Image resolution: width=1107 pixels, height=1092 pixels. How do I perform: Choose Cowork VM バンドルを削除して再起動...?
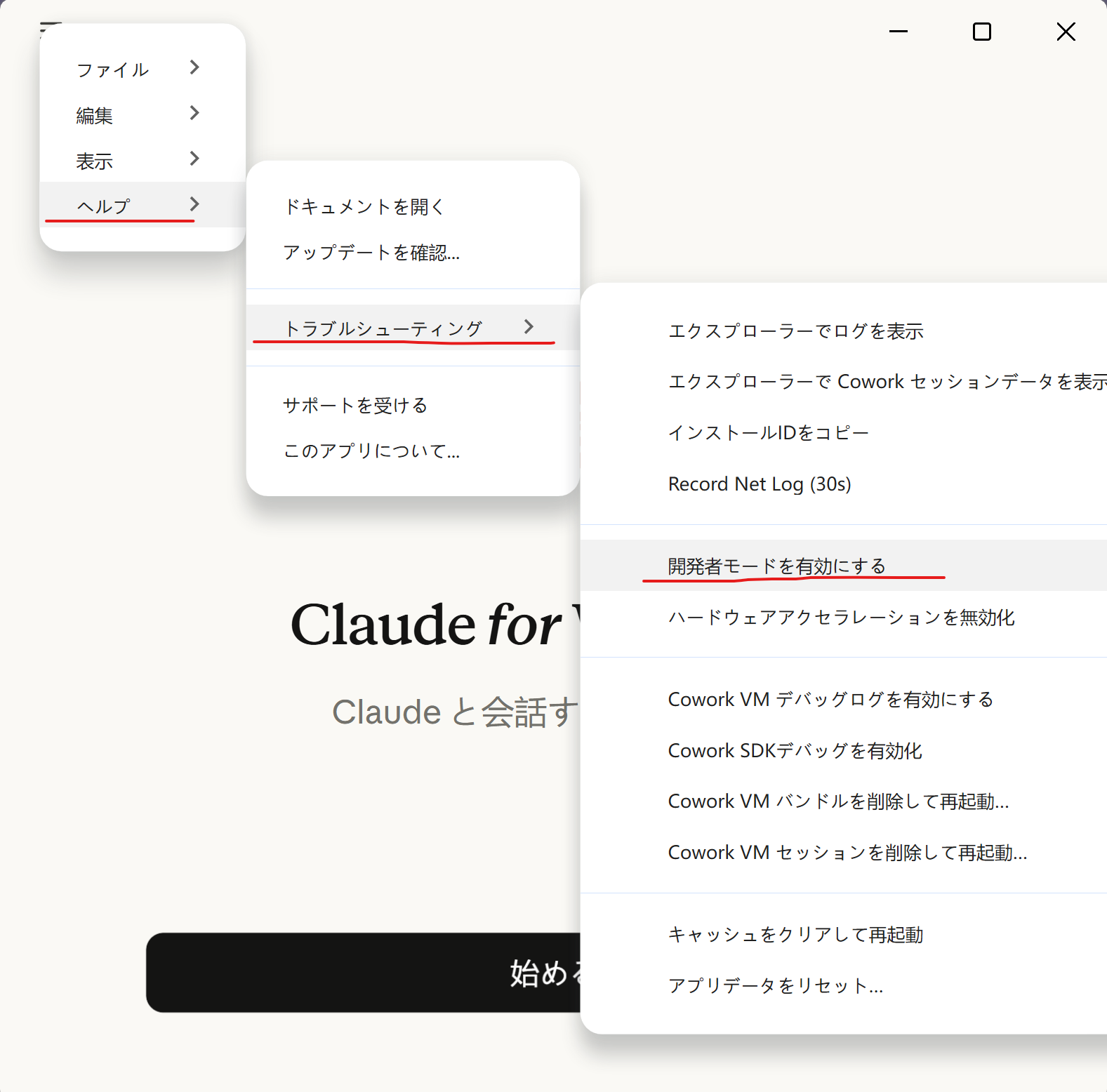844,801
